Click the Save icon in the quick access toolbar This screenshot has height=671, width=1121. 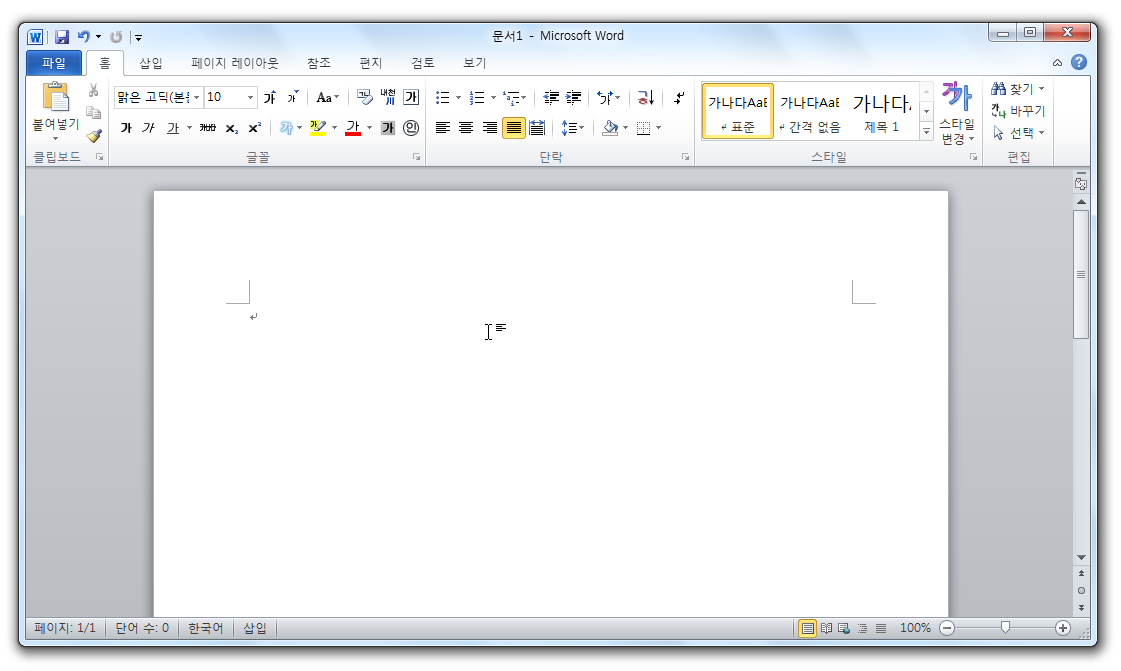tap(62, 37)
